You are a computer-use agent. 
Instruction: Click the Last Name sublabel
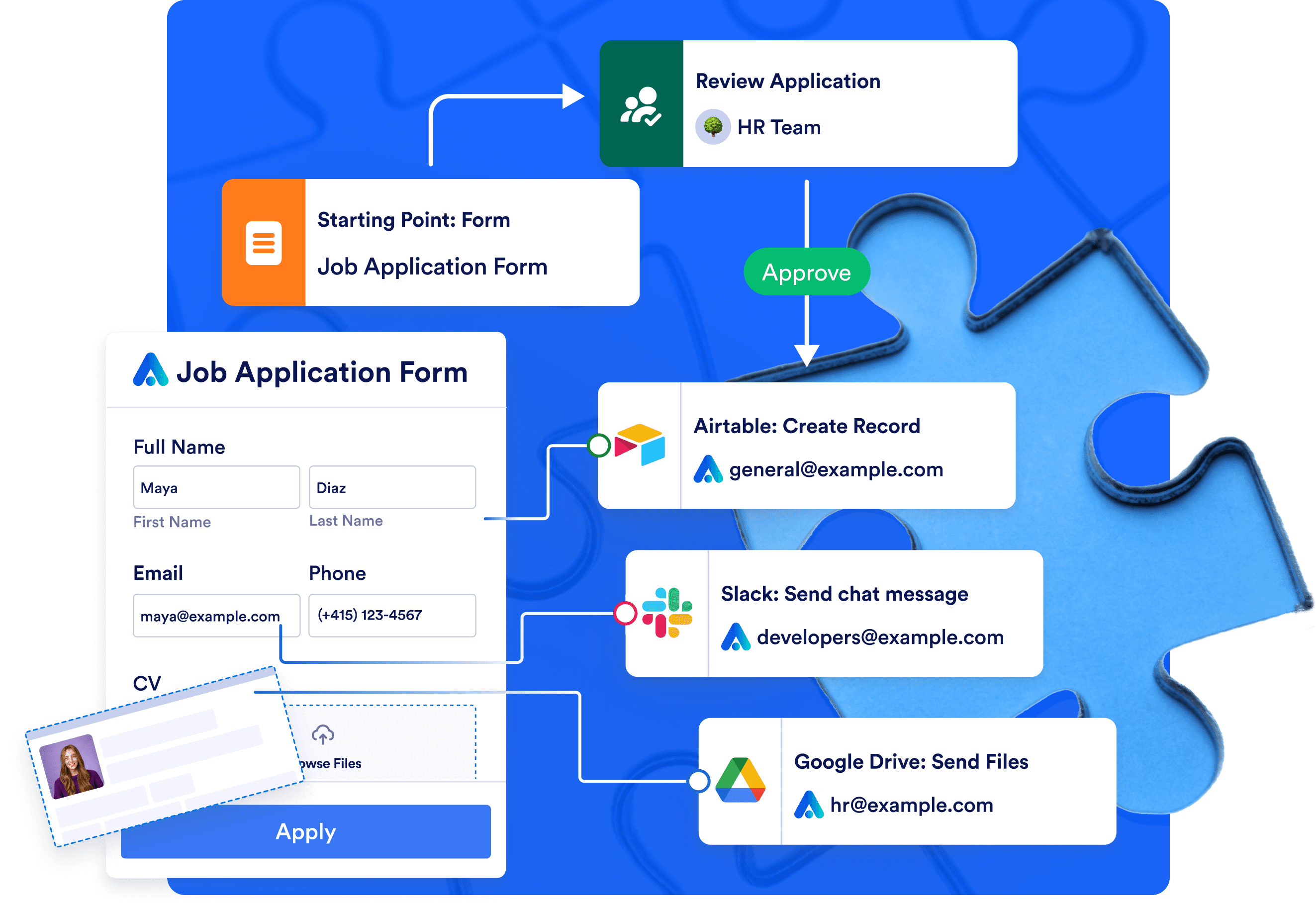[x=346, y=521]
